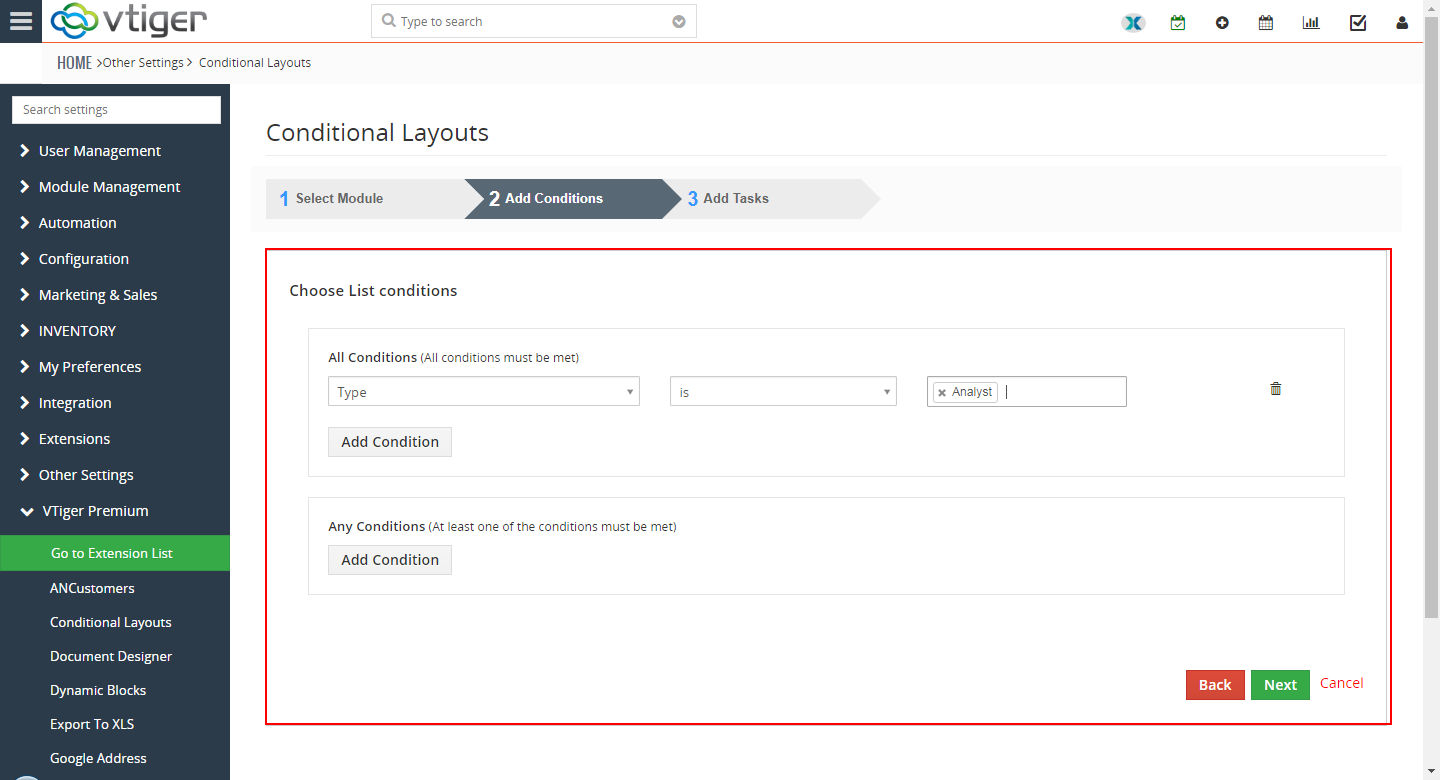Image resolution: width=1440 pixels, height=780 pixels.
Task: Click the Back button
Action: 1215,685
